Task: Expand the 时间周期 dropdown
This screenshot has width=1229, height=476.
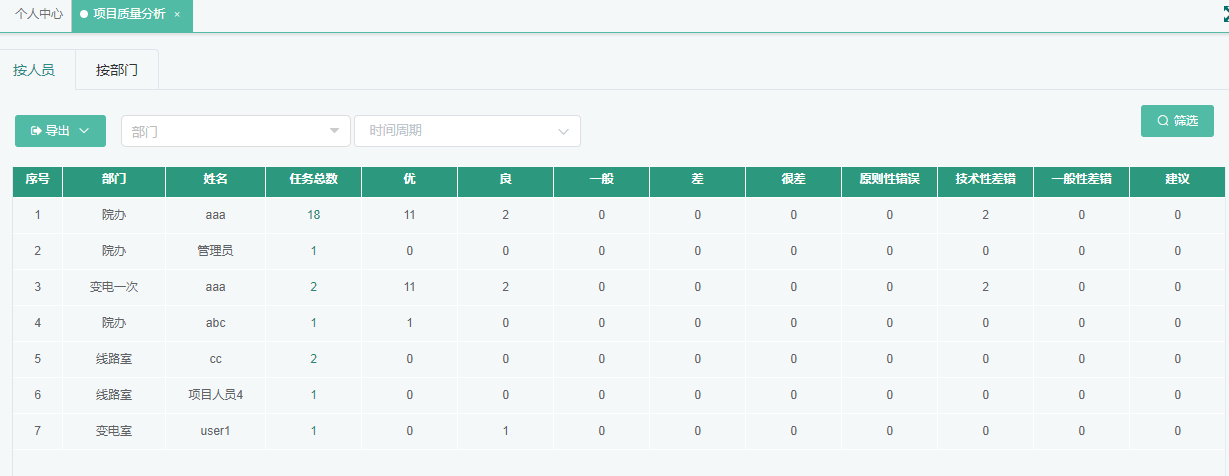Action: tap(564, 131)
